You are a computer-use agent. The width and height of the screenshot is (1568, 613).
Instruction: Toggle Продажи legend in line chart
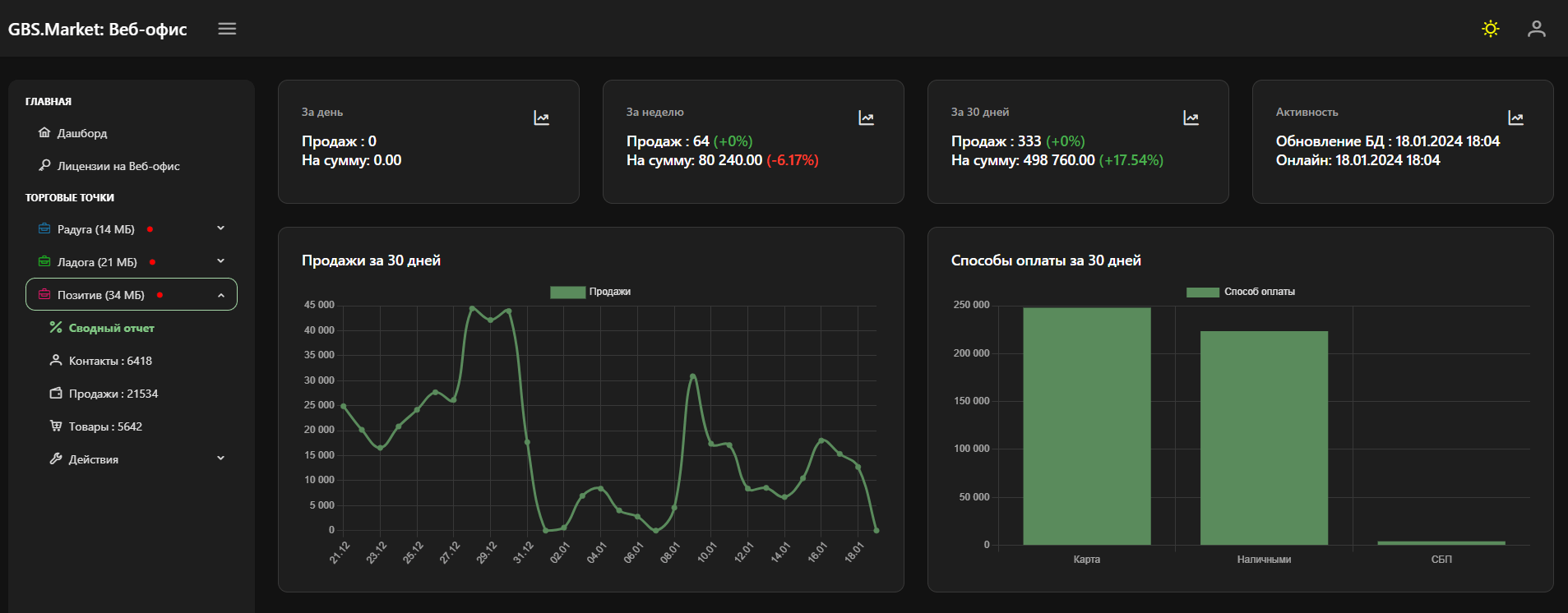click(x=567, y=292)
